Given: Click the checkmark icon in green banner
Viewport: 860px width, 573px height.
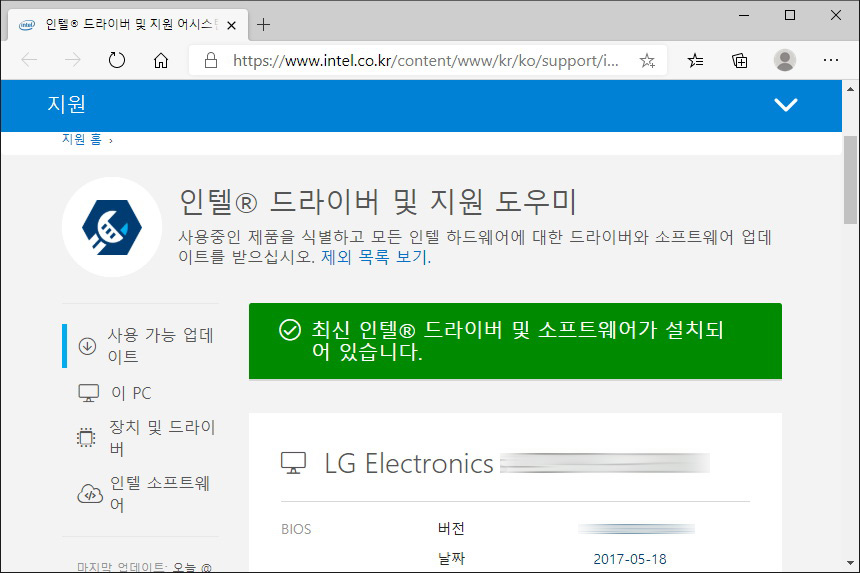Looking at the screenshot, I should 290,330.
